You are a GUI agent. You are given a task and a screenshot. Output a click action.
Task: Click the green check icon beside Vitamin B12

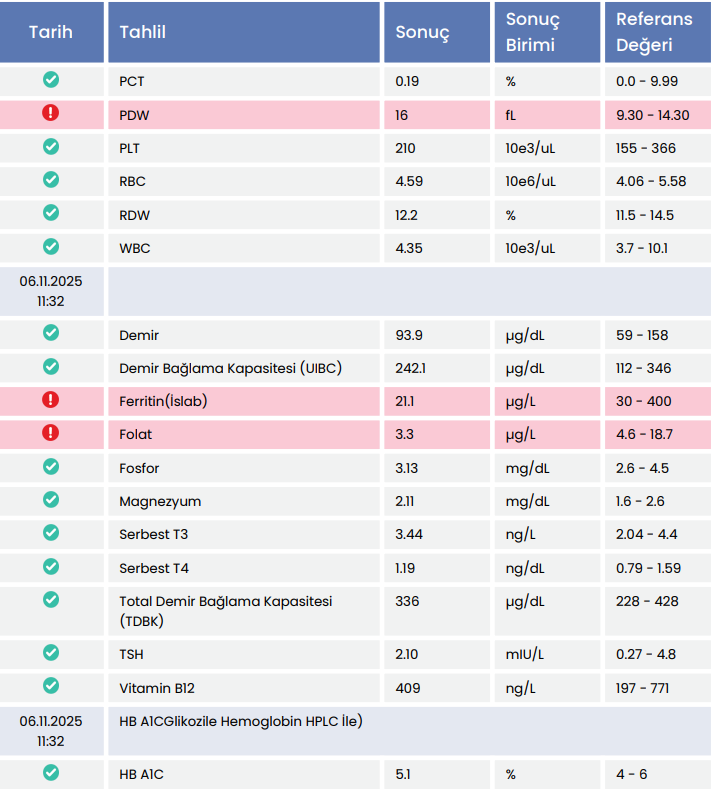pos(51,686)
